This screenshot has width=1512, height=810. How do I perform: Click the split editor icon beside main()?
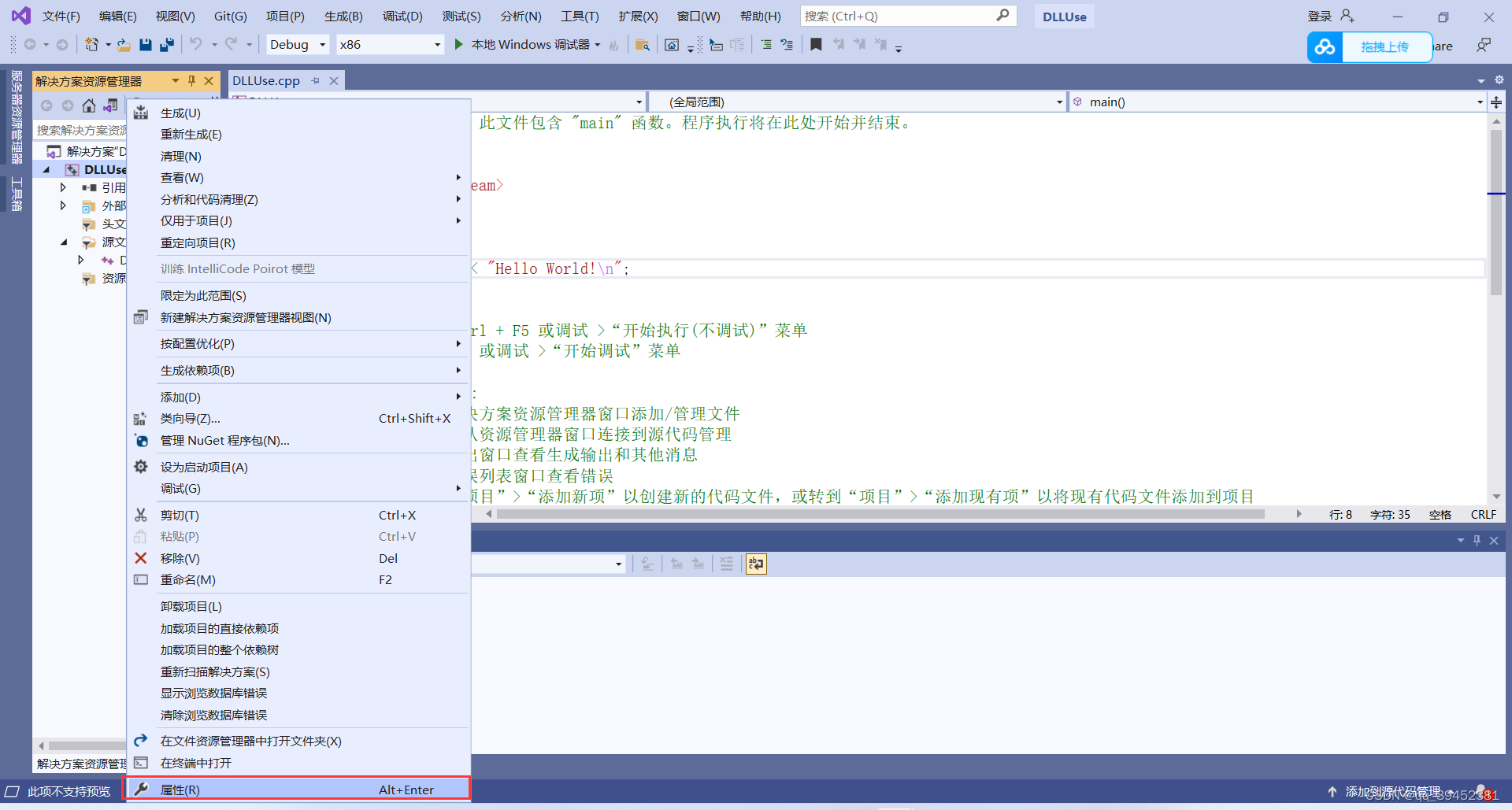pos(1496,102)
